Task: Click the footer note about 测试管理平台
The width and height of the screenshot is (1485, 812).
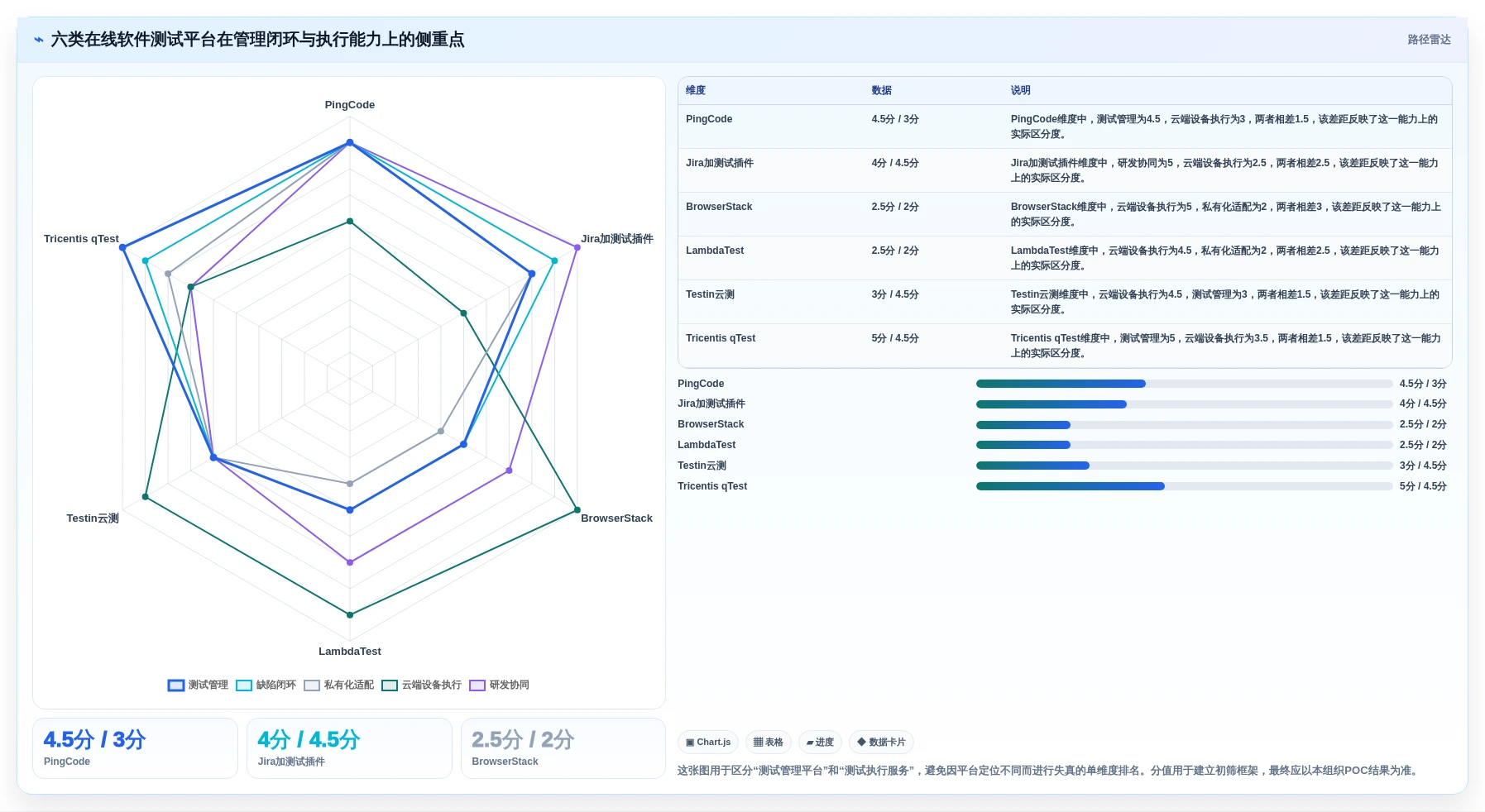Action: (1049, 771)
